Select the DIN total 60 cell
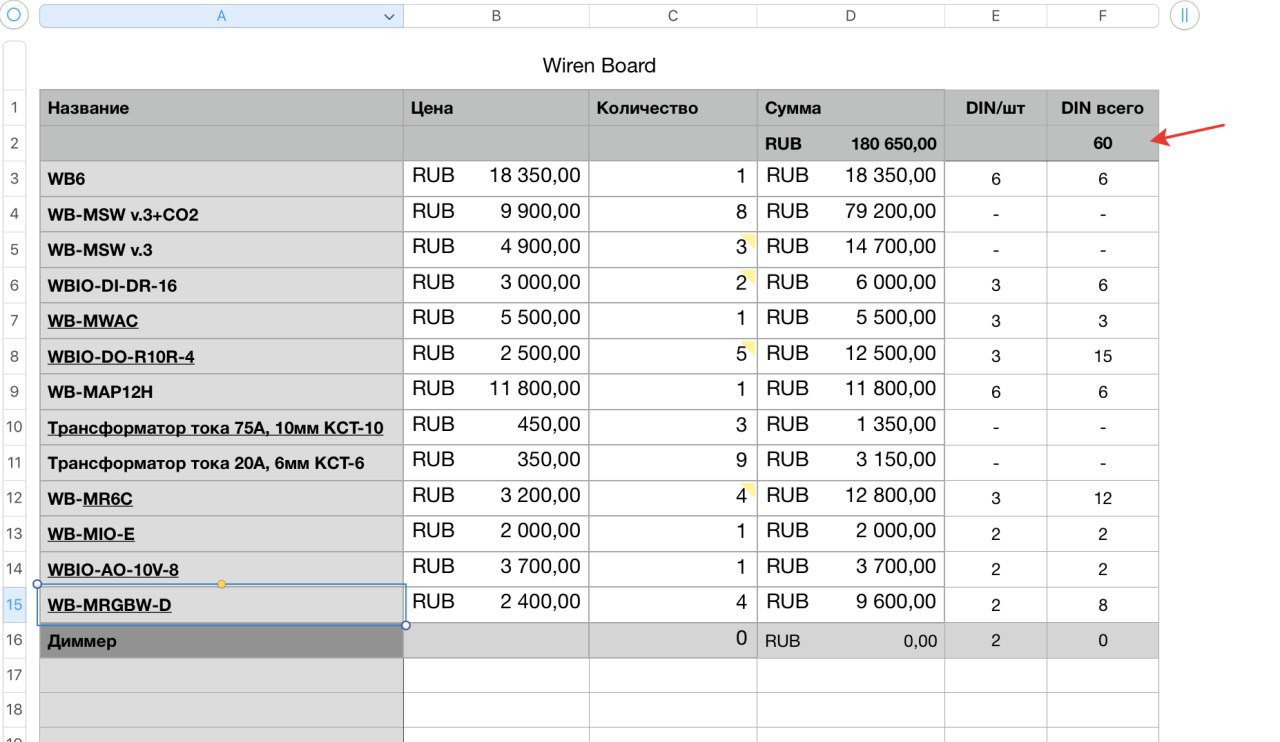1280x742 pixels. pyautogui.click(x=1102, y=143)
